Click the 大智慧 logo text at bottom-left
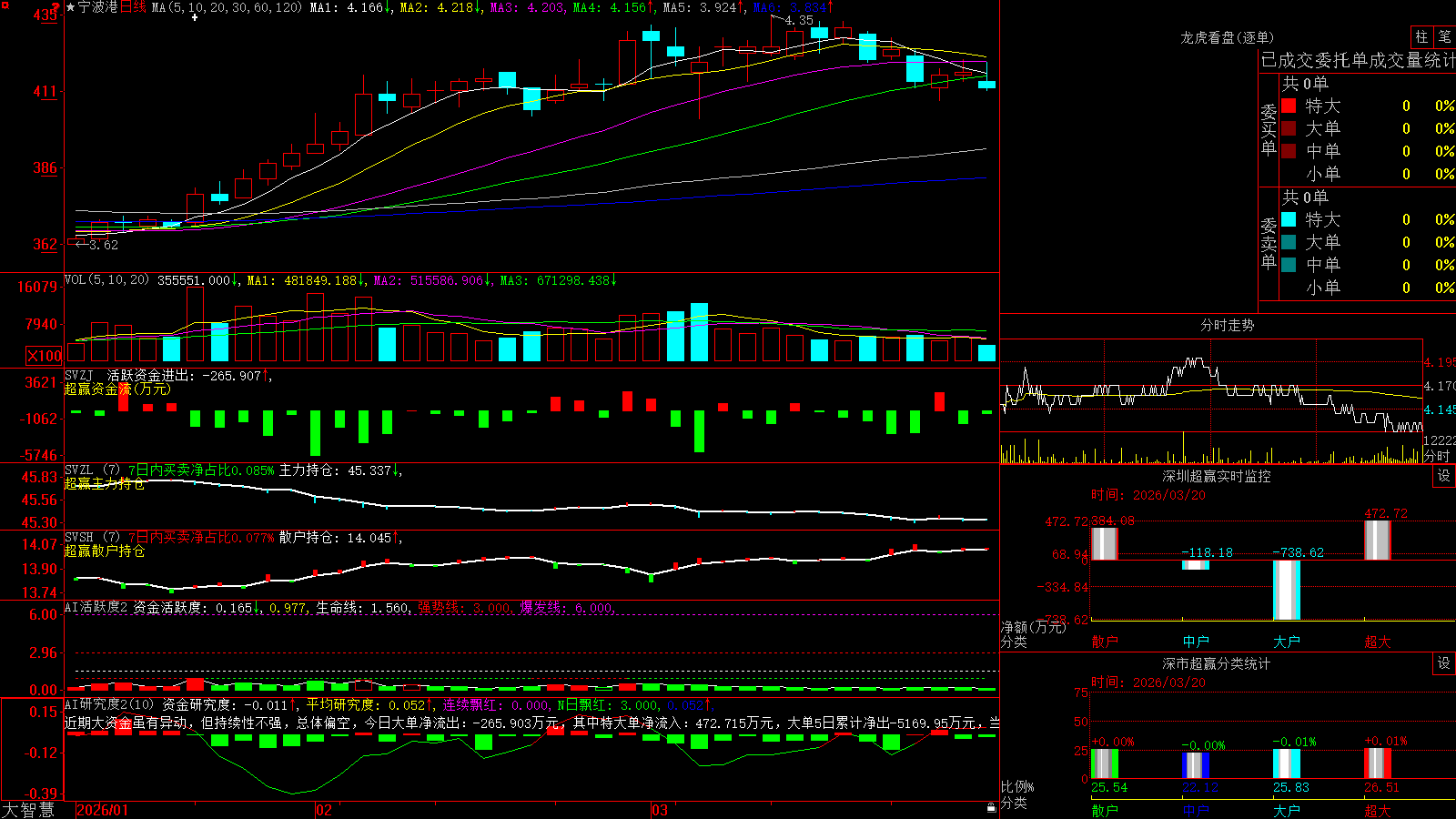This screenshot has height=819, width=1456. (28, 810)
